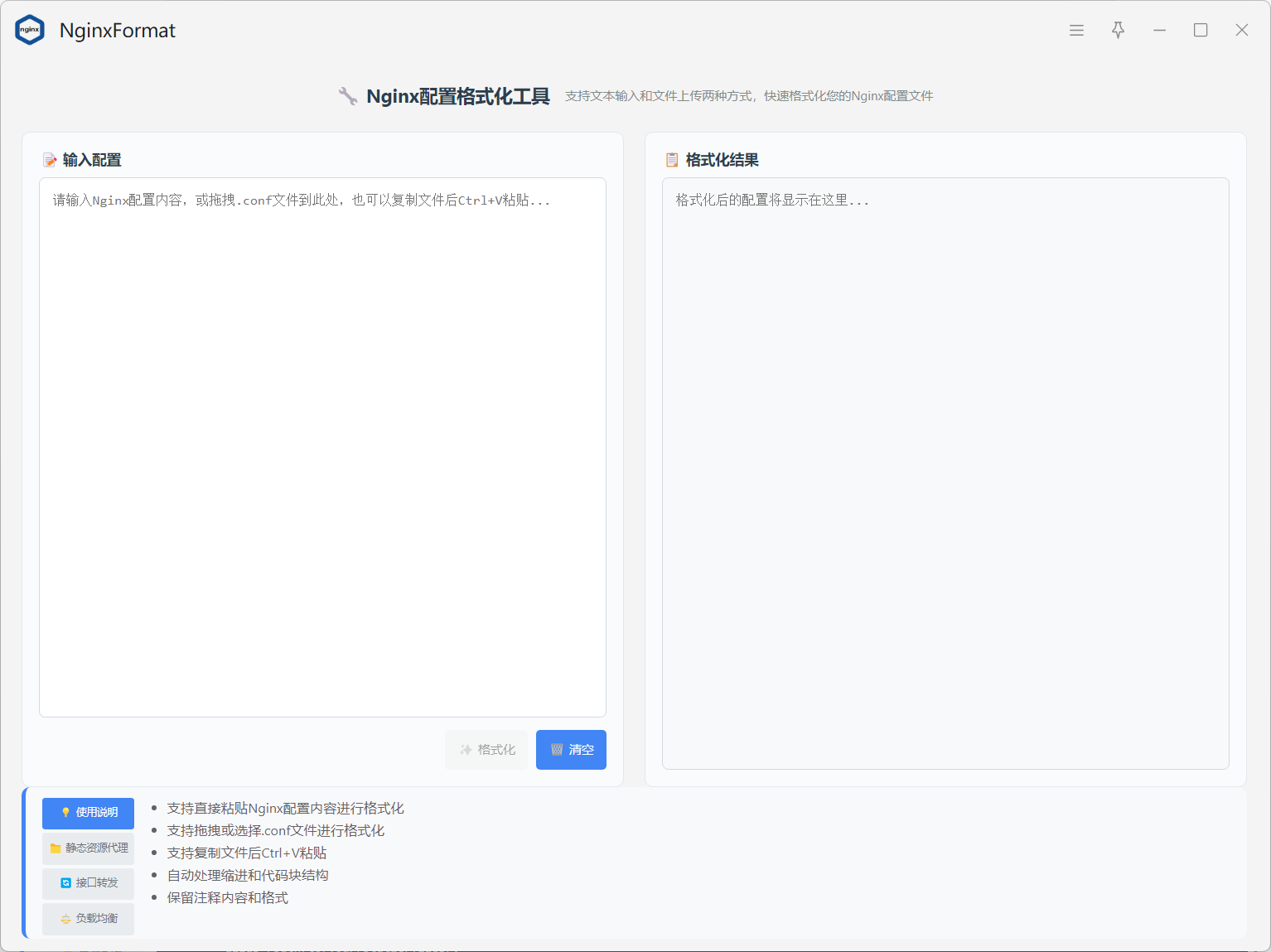Screen dimensions: 1271x952
Task: Focus the Nginx config input text area
Action: tap(322, 447)
